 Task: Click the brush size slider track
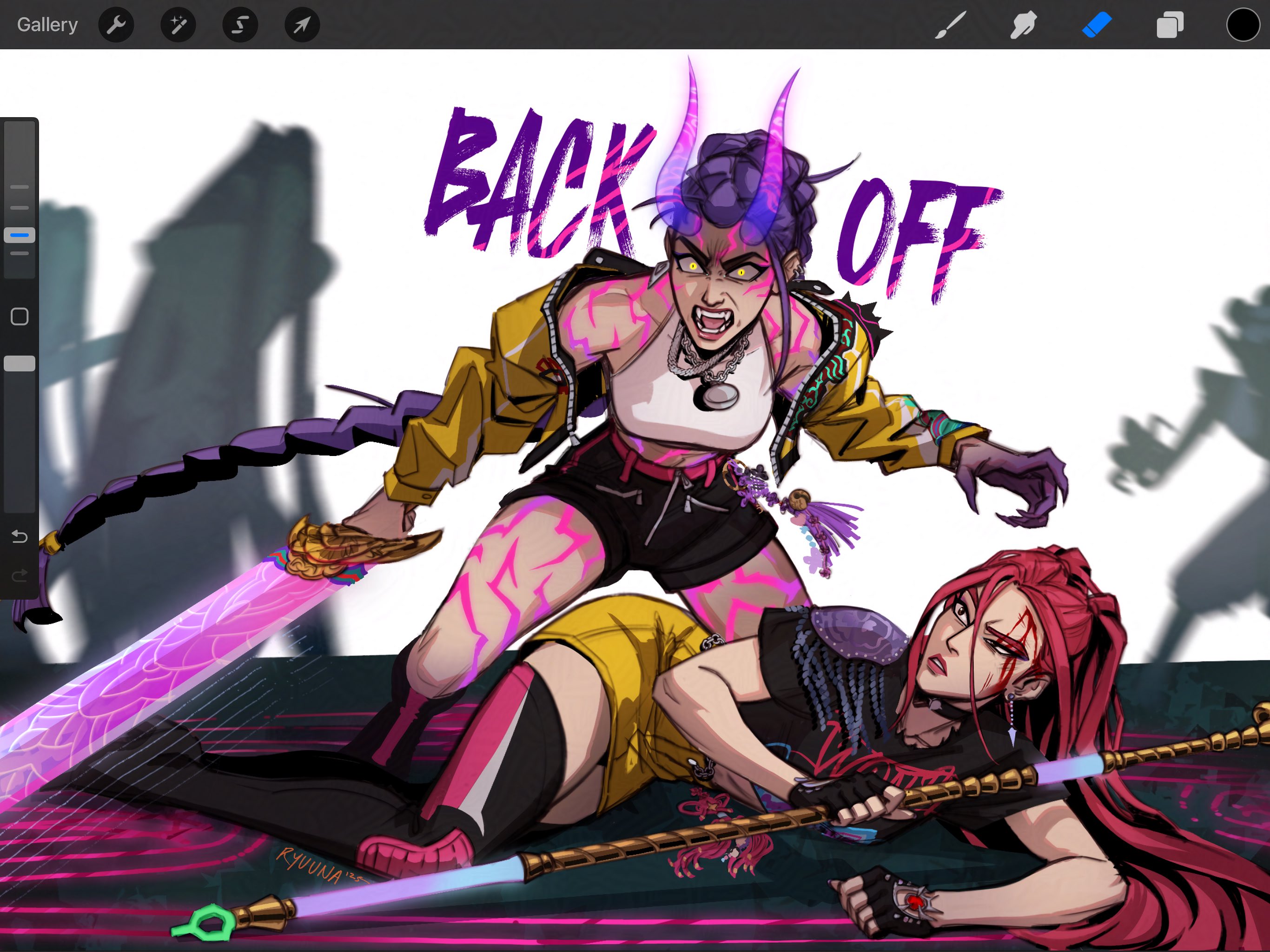click(x=20, y=155)
